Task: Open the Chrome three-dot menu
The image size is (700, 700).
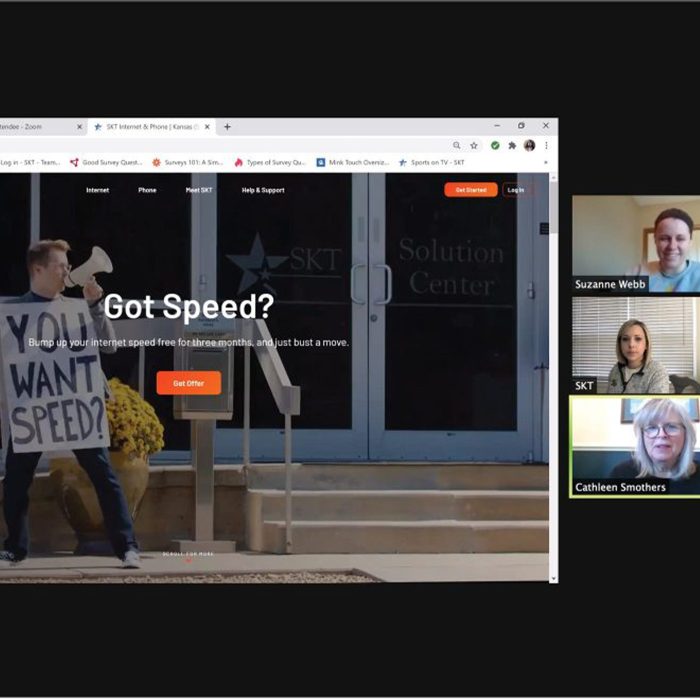Action: click(x=546, y=145)
